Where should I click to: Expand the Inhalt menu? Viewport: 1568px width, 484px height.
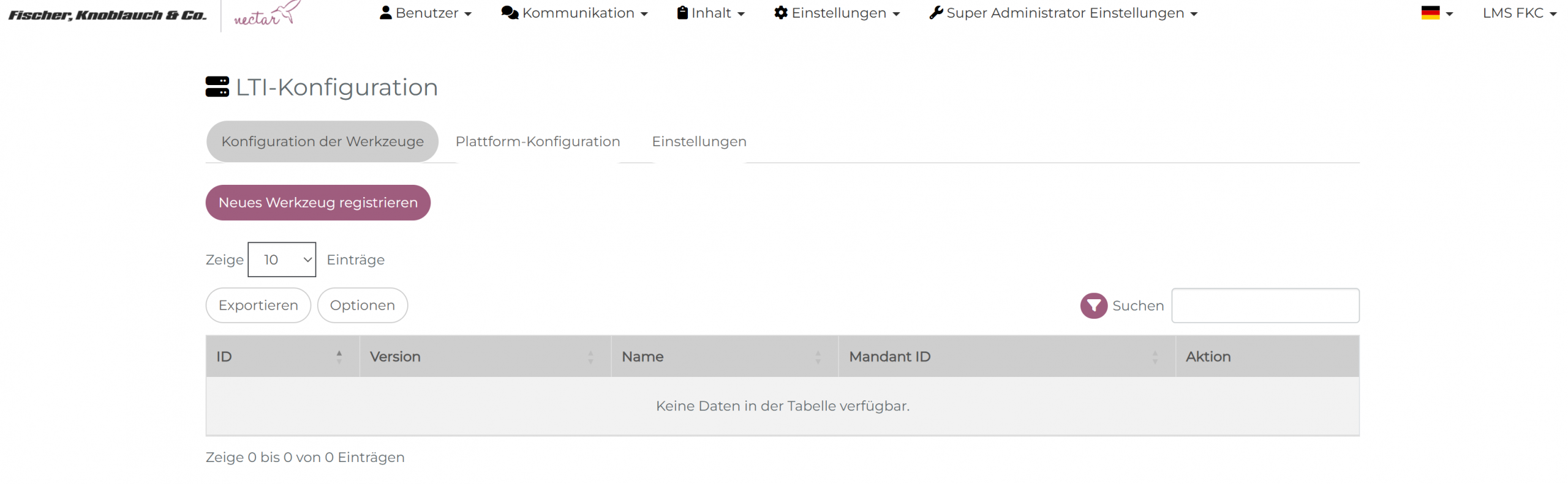[x=710, y=13]
